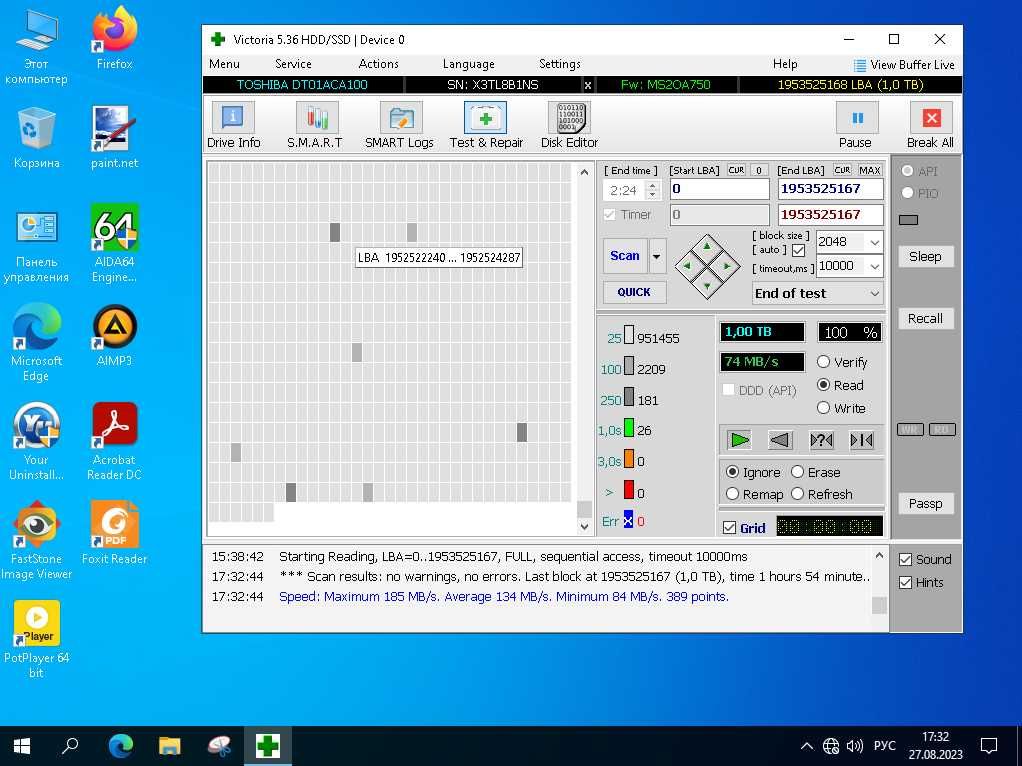Expand the End of test dropdown

point(874,293)
